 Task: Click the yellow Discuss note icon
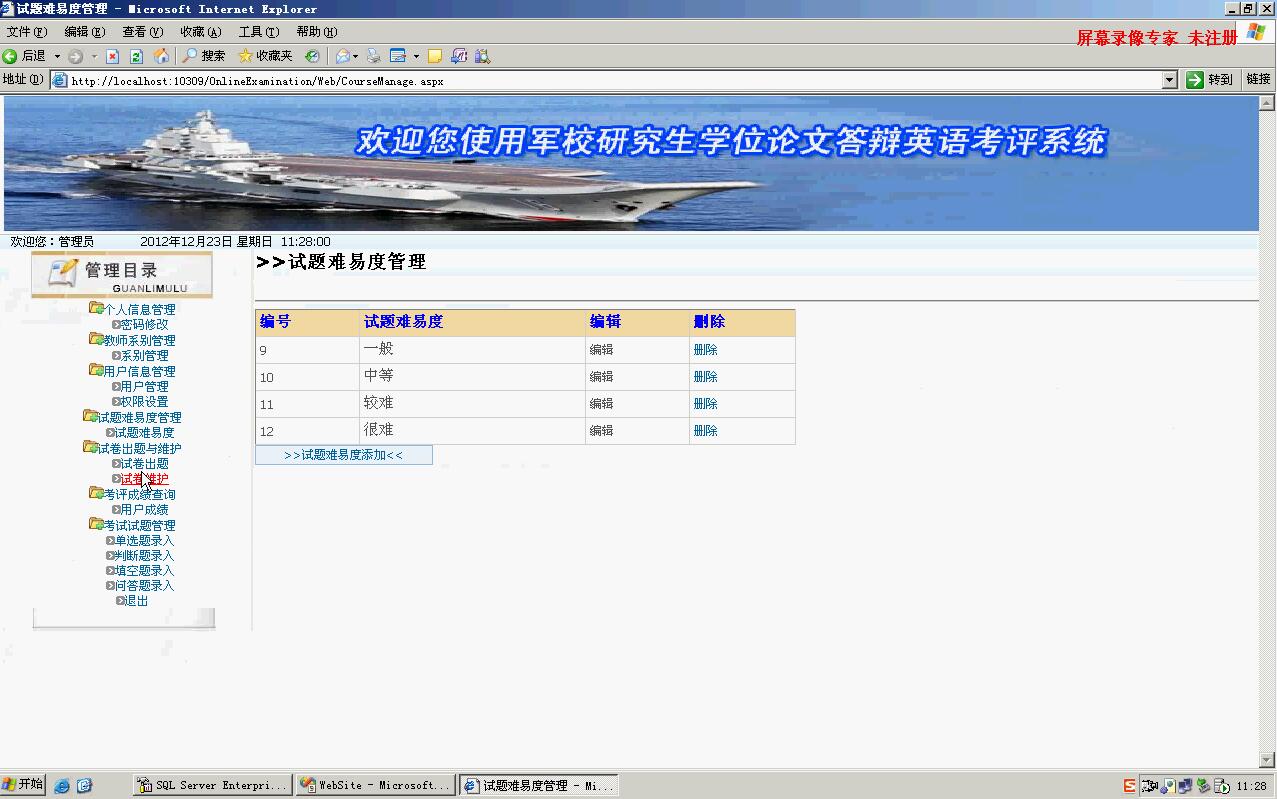tap(434, 56)
